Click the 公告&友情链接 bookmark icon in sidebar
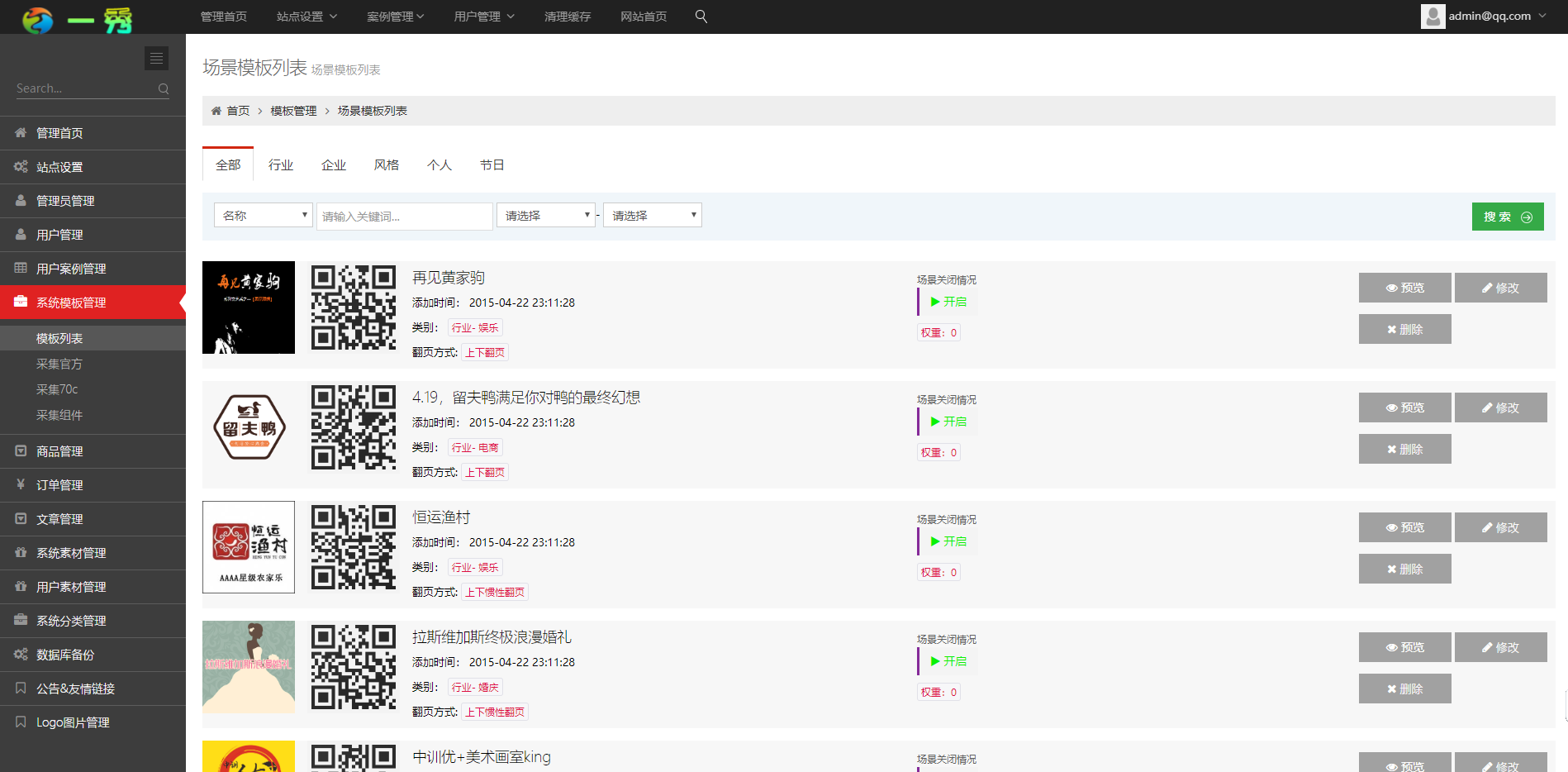This screenshot has width=1568, height=772. (20, 688)
